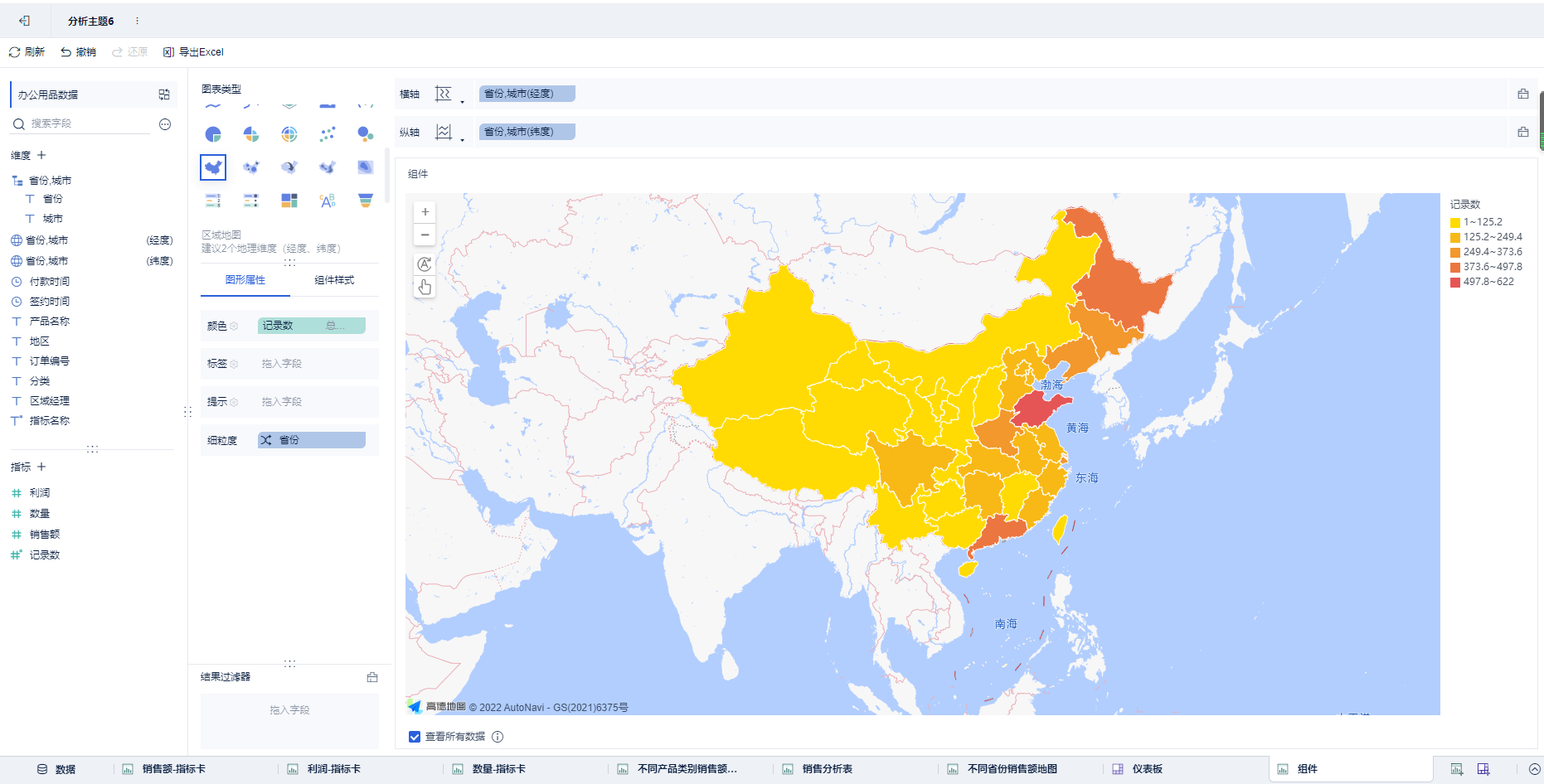Click the switch dataset icon
Screen dimensions: 1544x784
(164, 94)
